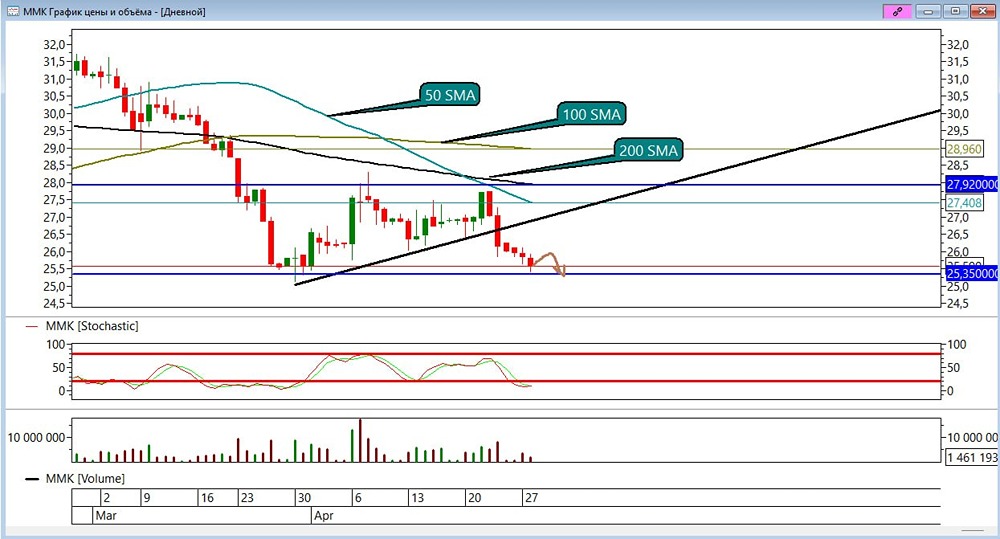Select the 27,920000 blue level label
The width and height of the screenshot is (1000, 539).
(972, 185)
